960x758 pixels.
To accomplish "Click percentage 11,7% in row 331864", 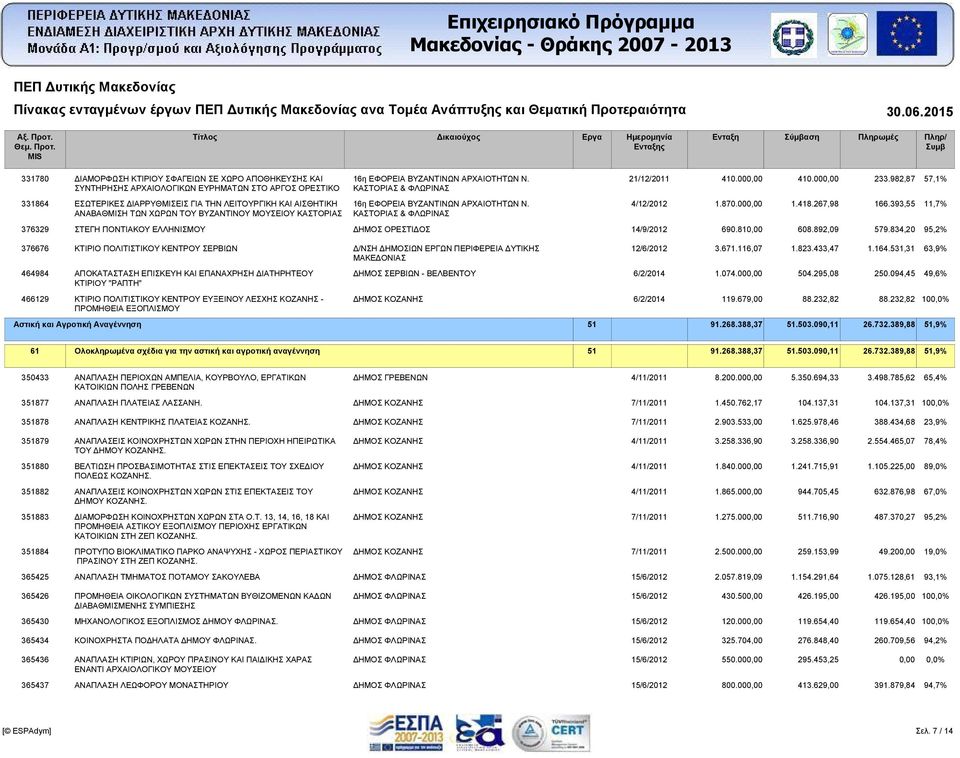I will [x=935, y=204].
